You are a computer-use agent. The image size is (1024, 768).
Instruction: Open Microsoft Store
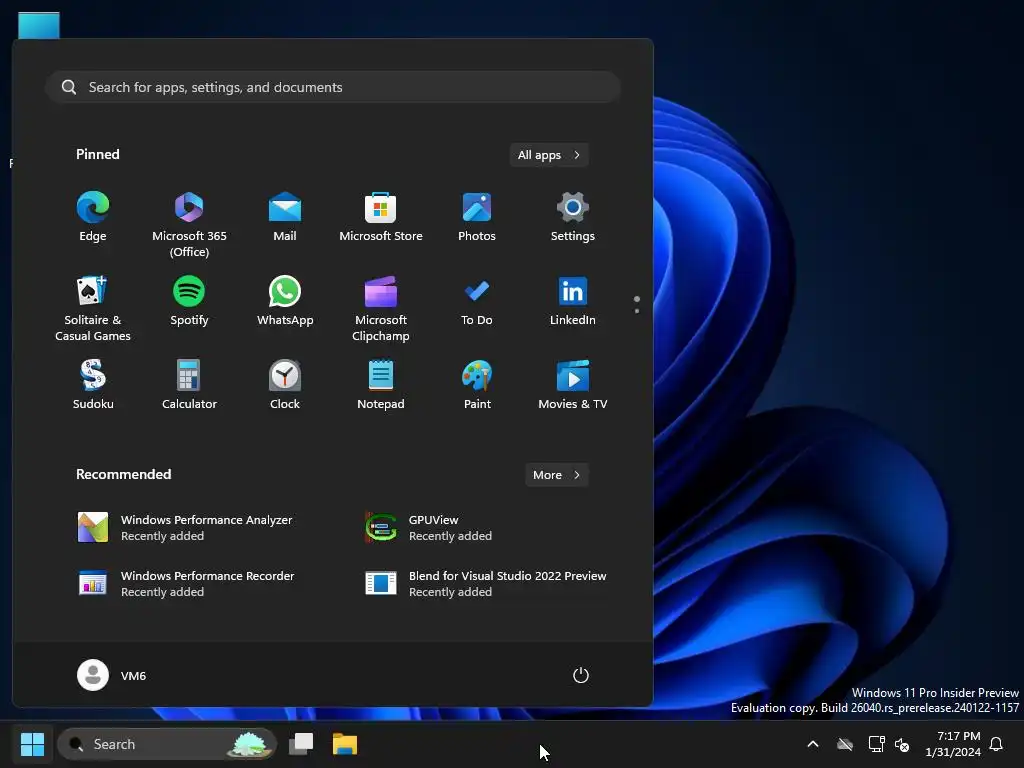(x=381, y=217)
